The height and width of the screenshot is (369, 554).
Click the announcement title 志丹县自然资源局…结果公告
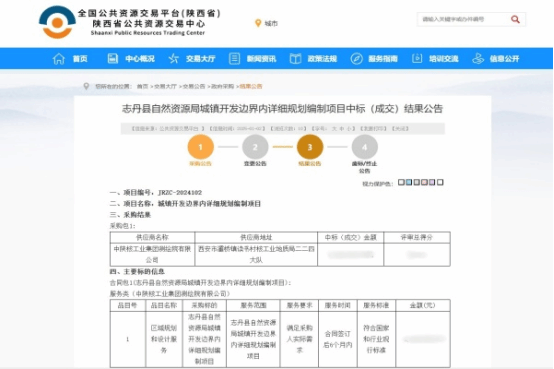[282, 109]
